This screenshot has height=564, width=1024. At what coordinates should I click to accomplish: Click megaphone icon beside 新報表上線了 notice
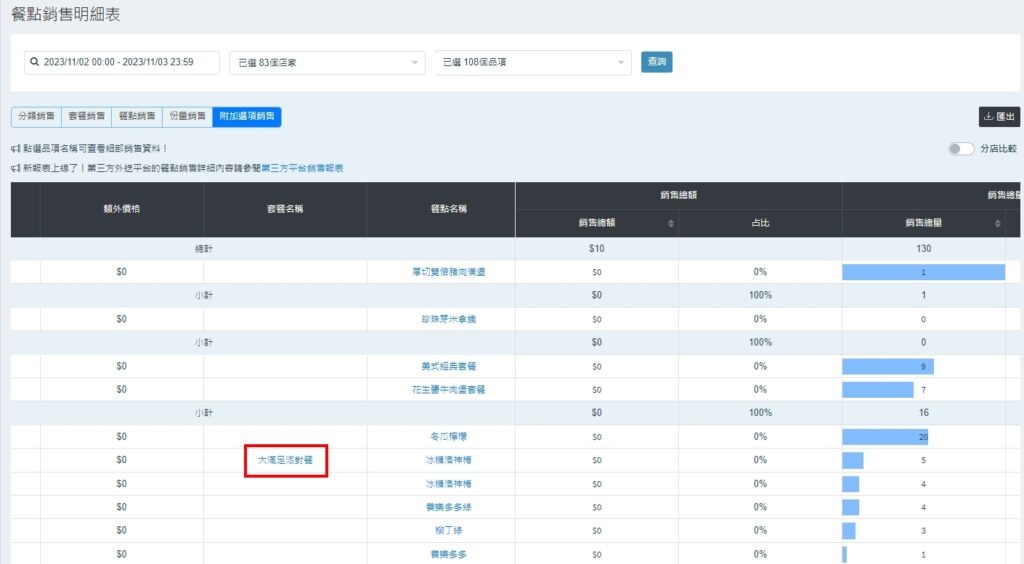point(16,168)
